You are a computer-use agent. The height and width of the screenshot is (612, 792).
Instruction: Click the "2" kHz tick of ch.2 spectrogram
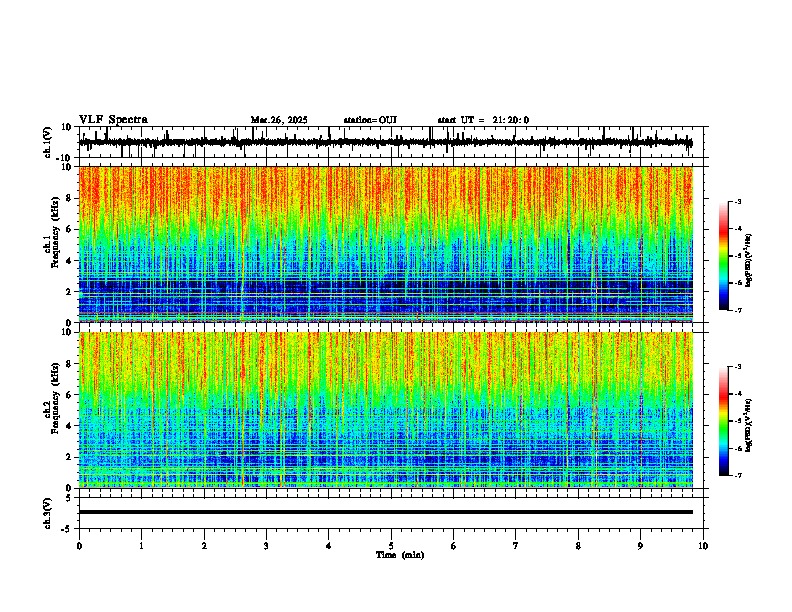coord(70,457)
